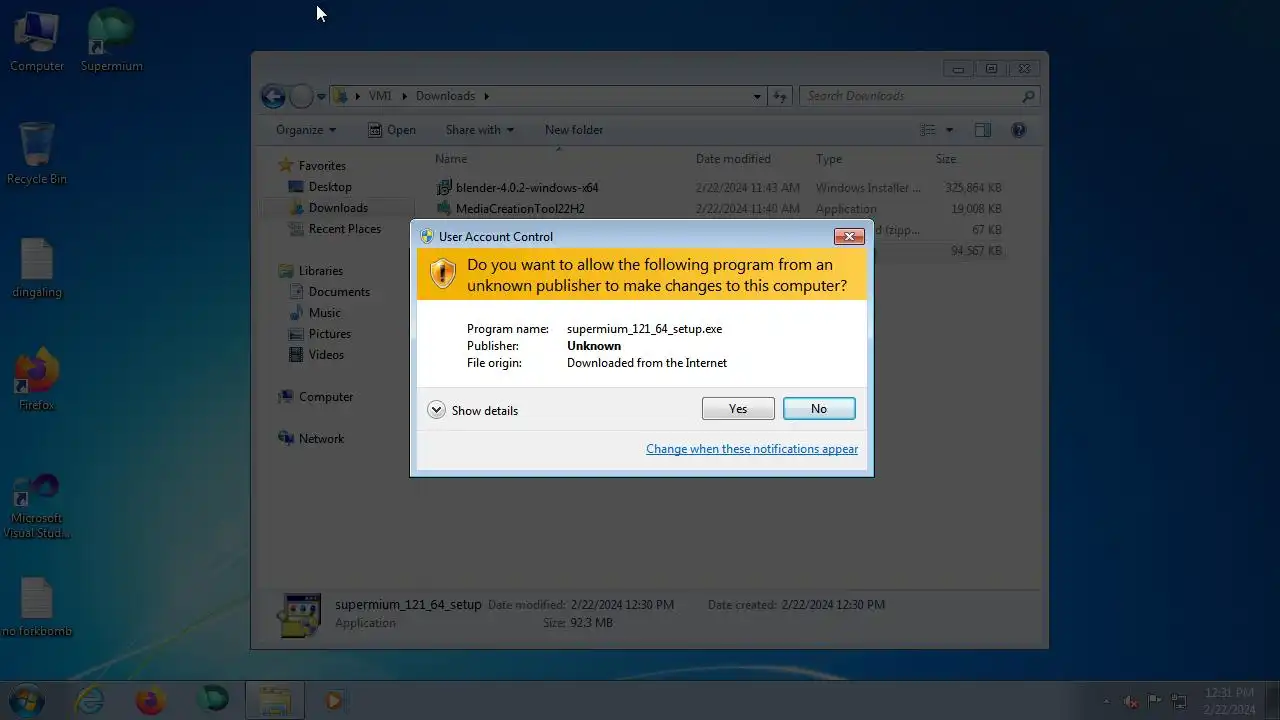Select Supermium desktop shortcut

[111, 41]
